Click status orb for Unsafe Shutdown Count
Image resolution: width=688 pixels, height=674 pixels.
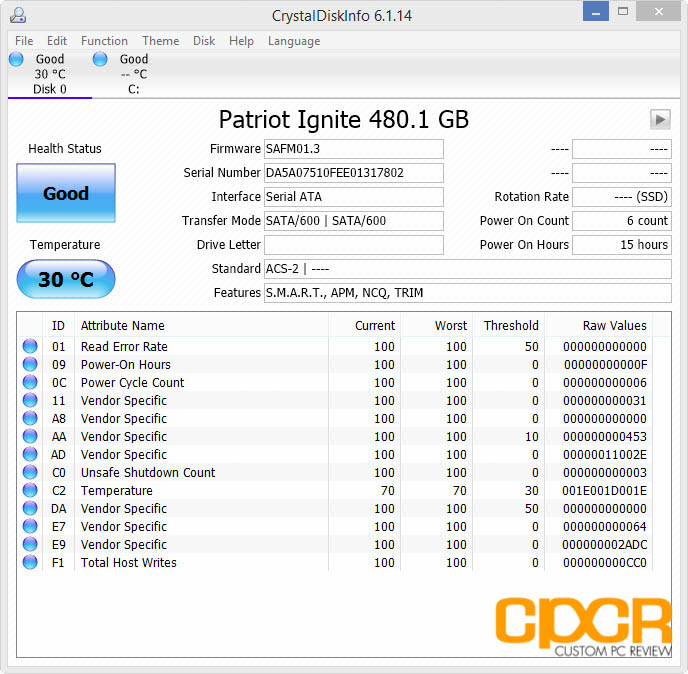[x=30, y=472]
